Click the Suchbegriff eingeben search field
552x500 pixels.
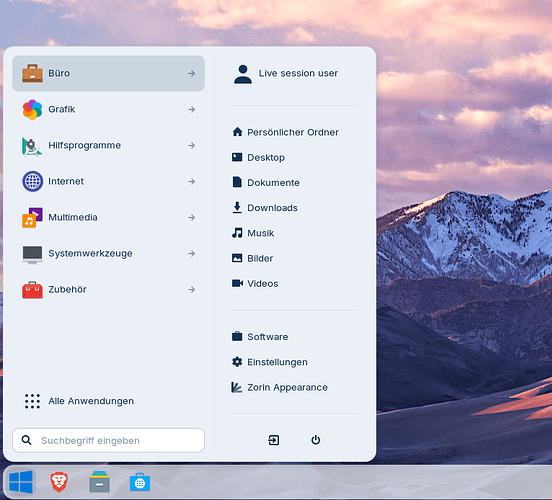[108, 440]
